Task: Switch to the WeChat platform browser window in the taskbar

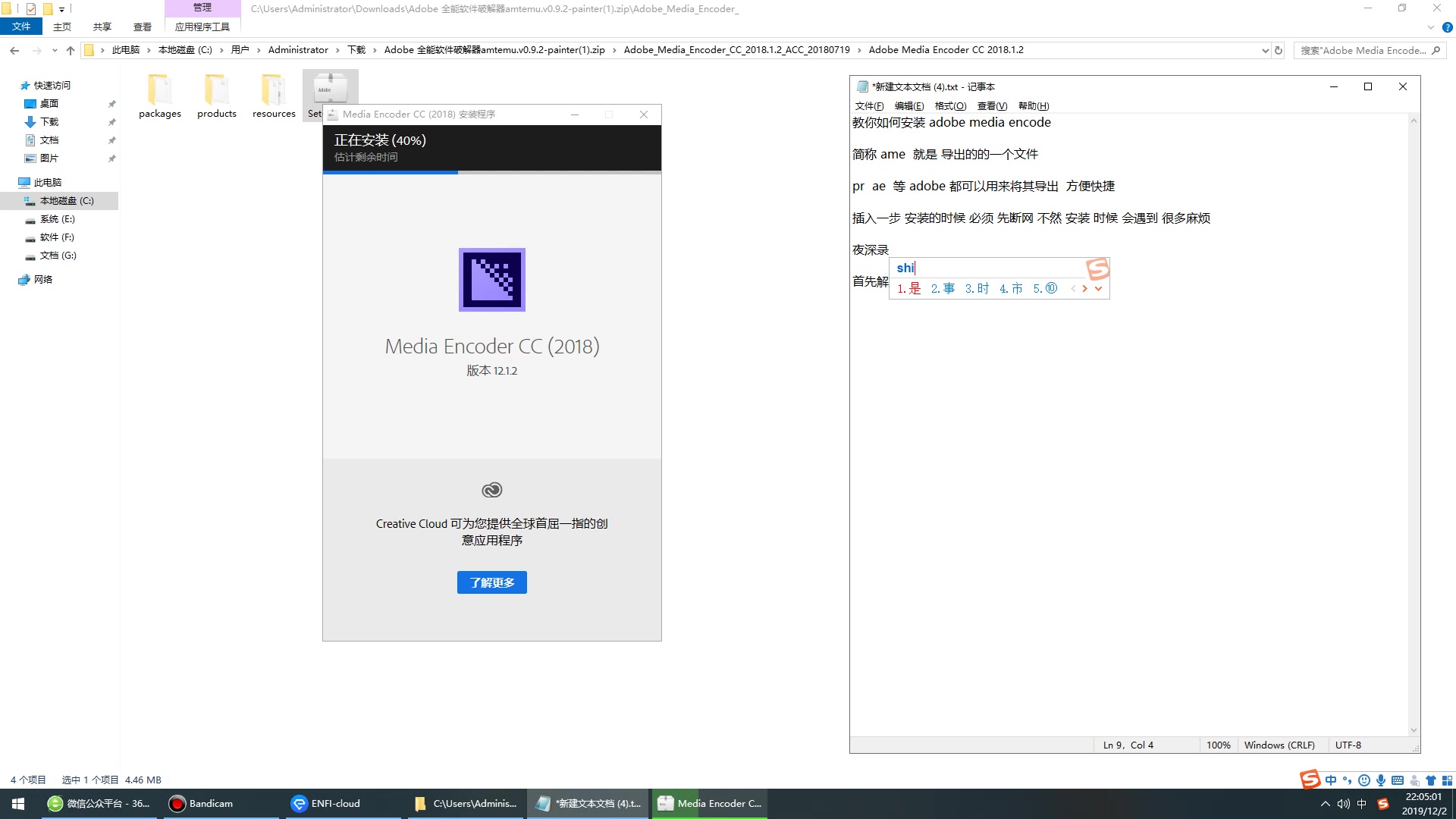Action: coord(99,804)
